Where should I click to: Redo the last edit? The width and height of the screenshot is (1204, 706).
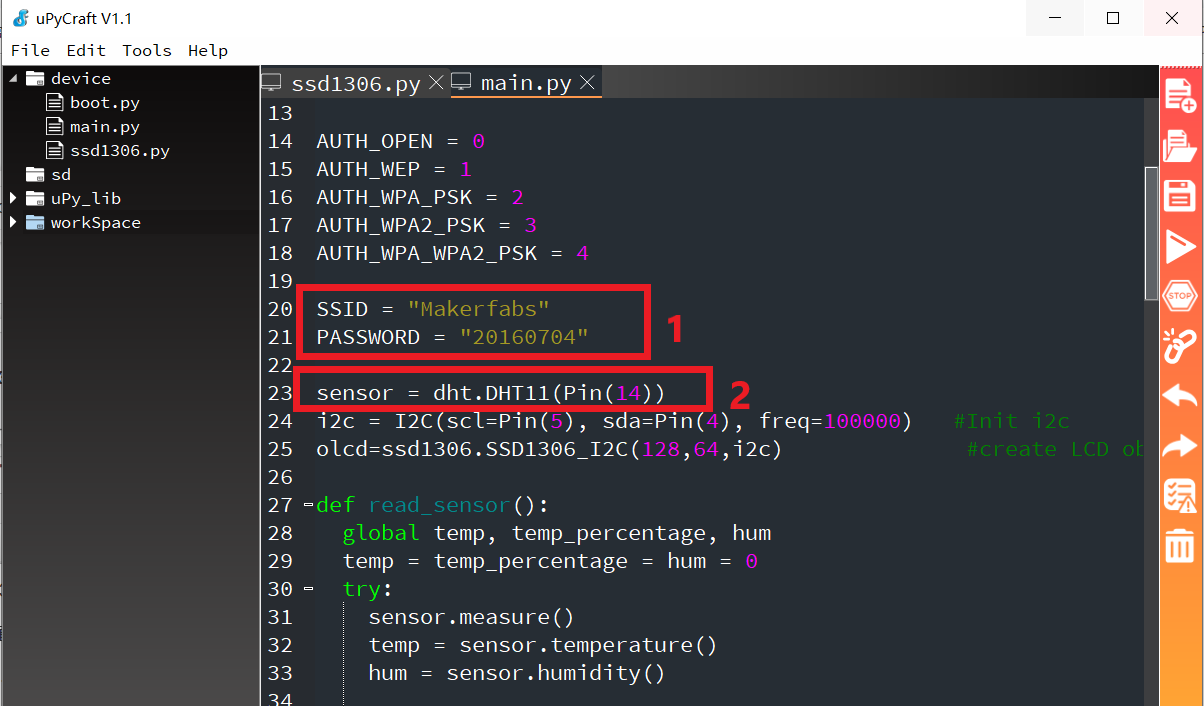pos(1180,445)
